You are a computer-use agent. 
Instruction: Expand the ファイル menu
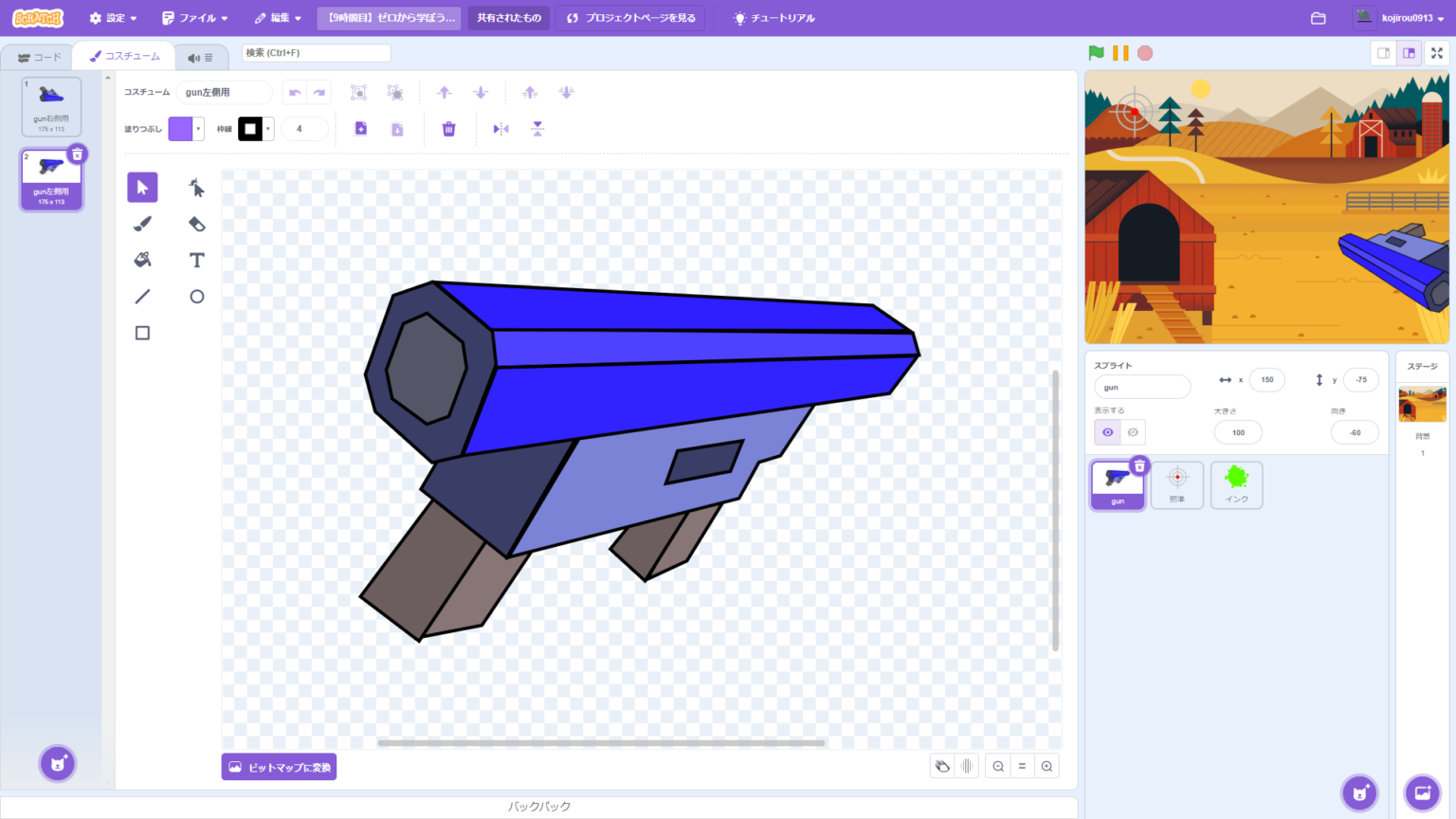click(x=193, y=17)
